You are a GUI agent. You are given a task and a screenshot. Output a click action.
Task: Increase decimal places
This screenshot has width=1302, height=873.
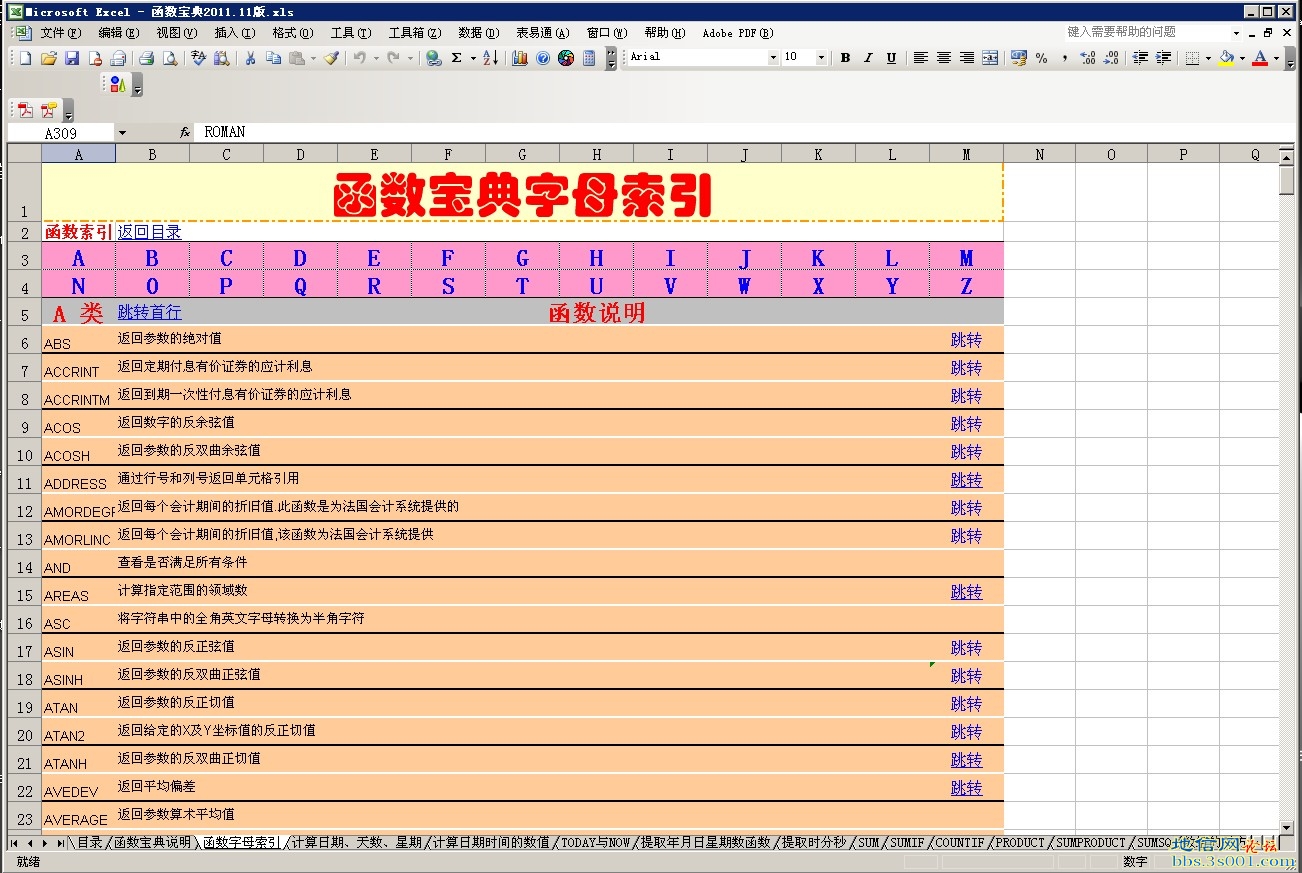tap(1088, 58)
